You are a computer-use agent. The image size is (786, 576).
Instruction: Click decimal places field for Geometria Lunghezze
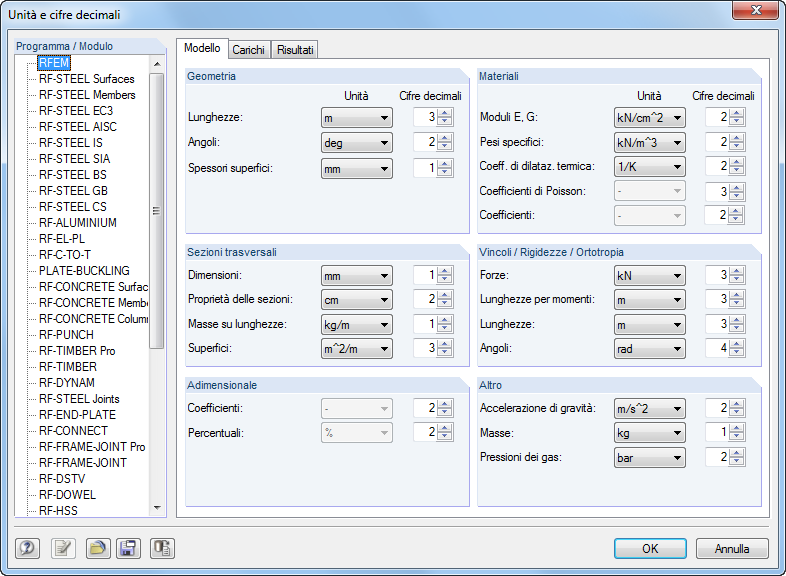[x=425, y=117]
